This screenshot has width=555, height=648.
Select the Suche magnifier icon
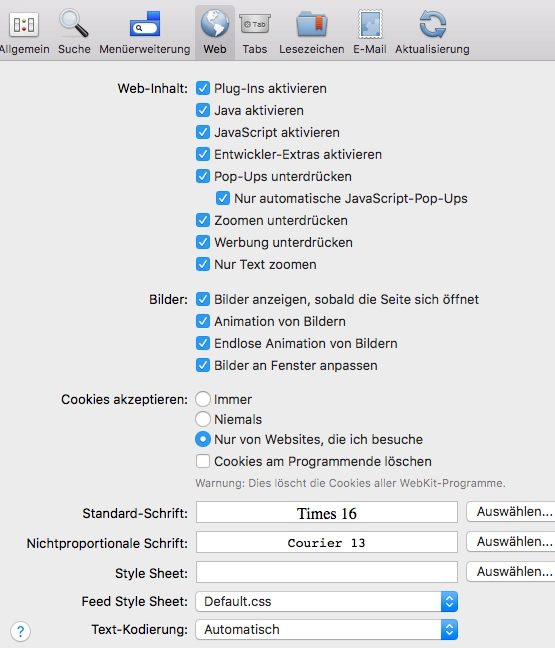click(x=74, y=24)
